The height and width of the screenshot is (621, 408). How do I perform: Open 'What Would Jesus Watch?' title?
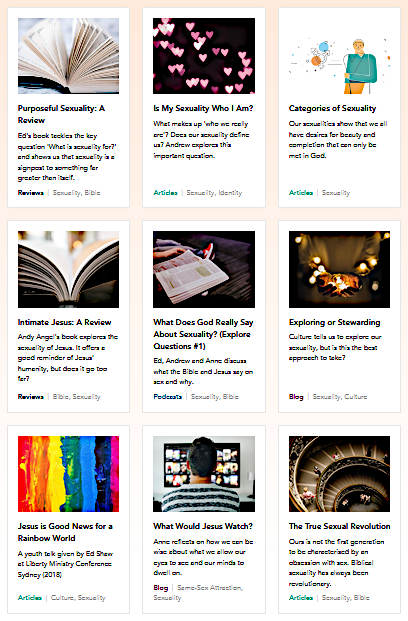pos(203,526)
